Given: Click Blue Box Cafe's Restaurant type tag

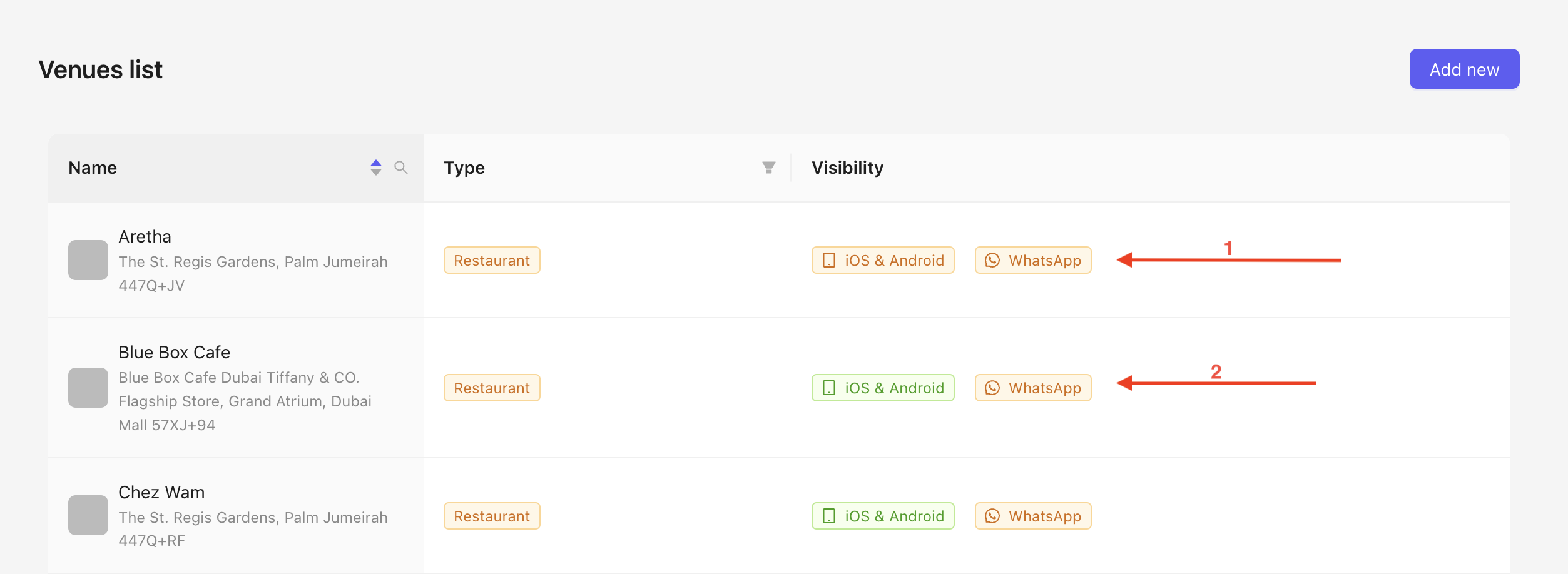Looking at the screenshot, I should pos(492,388).
